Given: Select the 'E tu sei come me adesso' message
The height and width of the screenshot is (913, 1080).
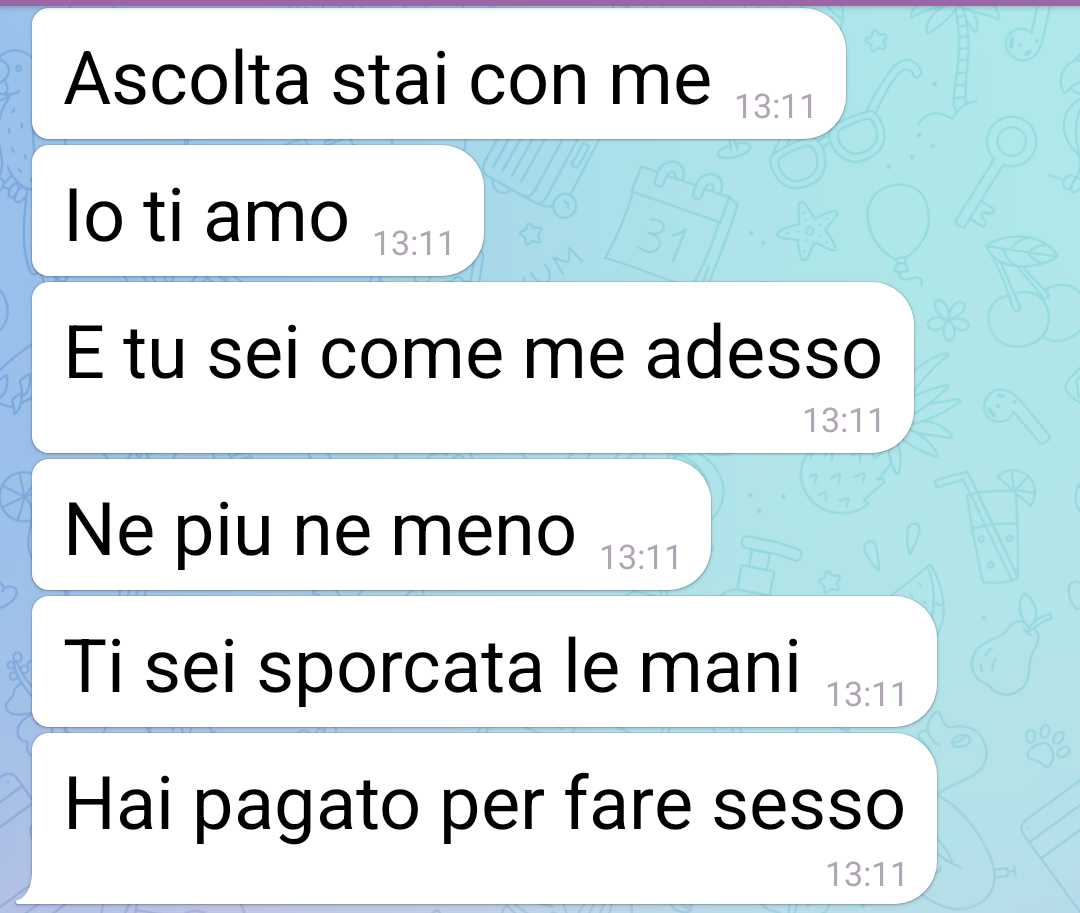Looking at the screenshot, I should click(x=473, y=368).
